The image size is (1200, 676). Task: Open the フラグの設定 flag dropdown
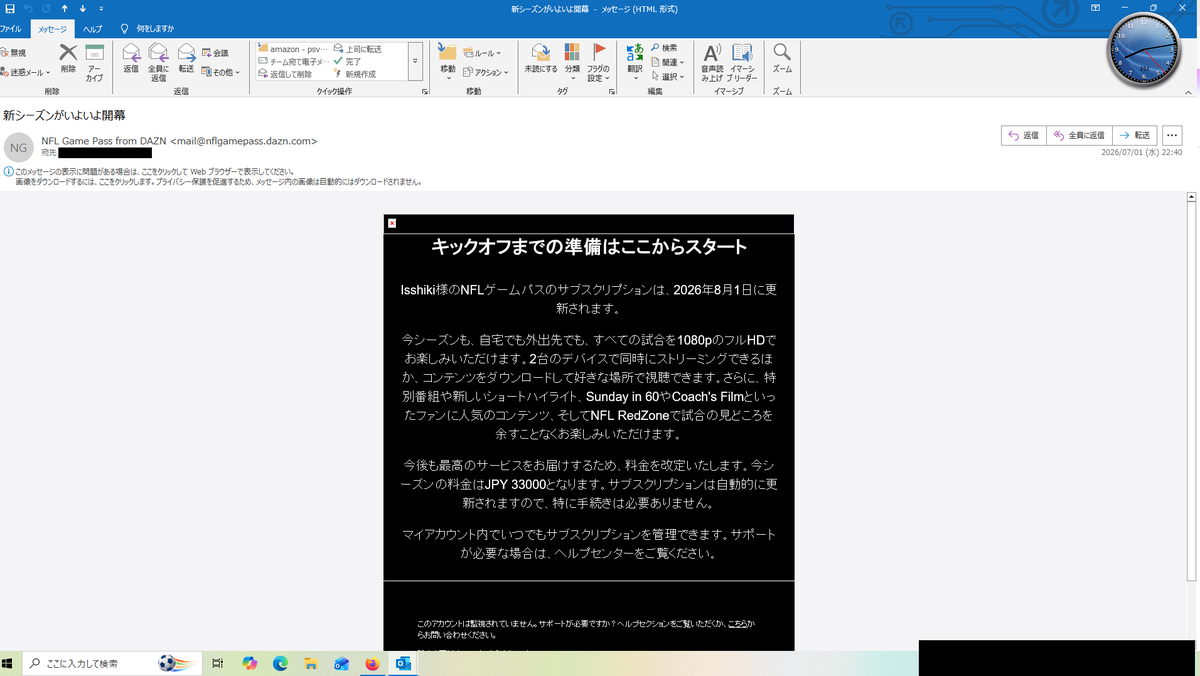click(x=599, y=63)
